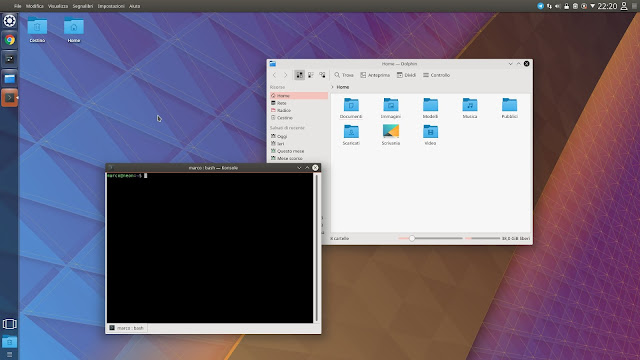Click the zoom slider in Dolphin status bar

(x=430, y=238)
